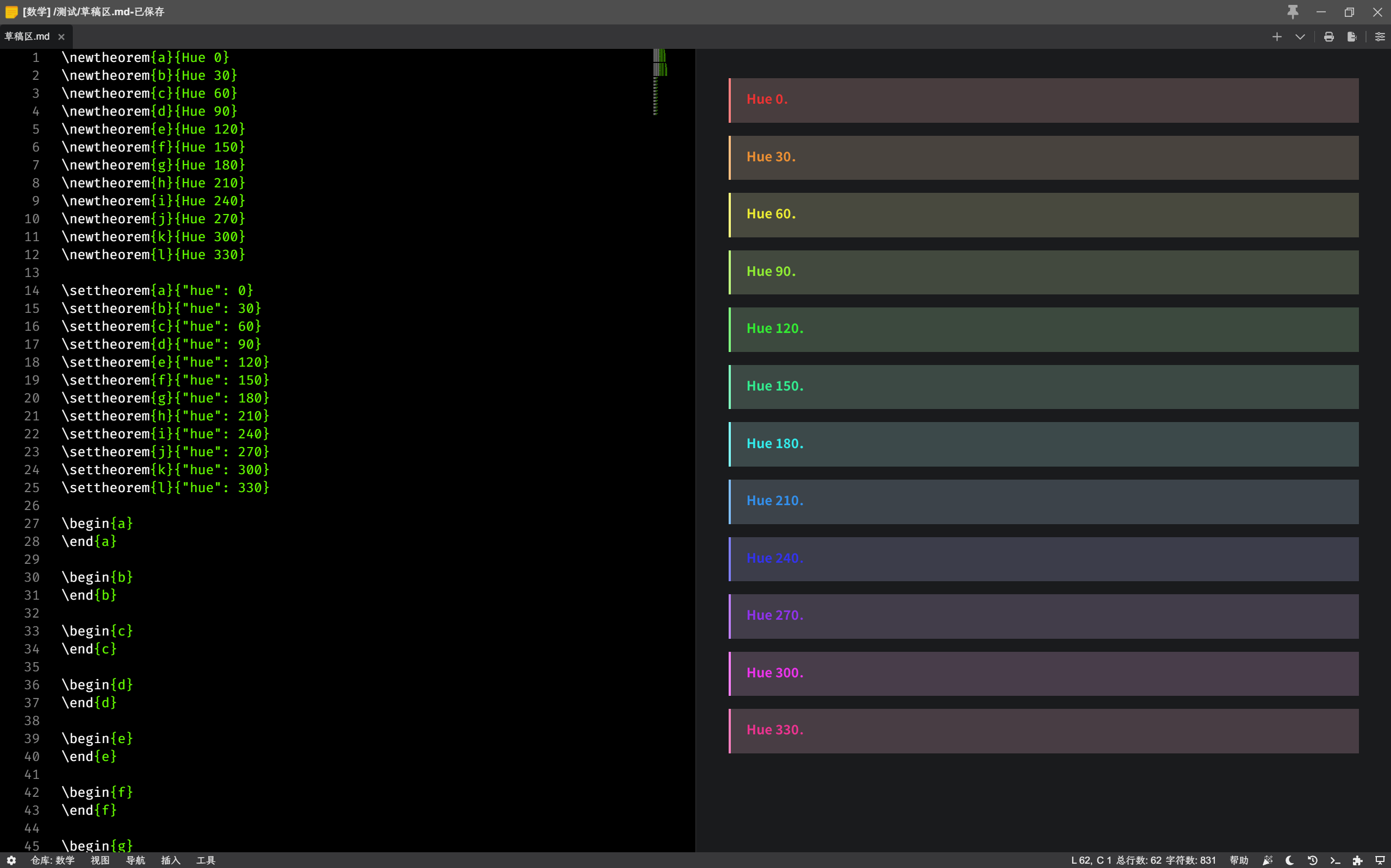Click the 总行数: 62 line count
The height and width of the screenshot is (868, 1391).
click(x=1139, y=860)
